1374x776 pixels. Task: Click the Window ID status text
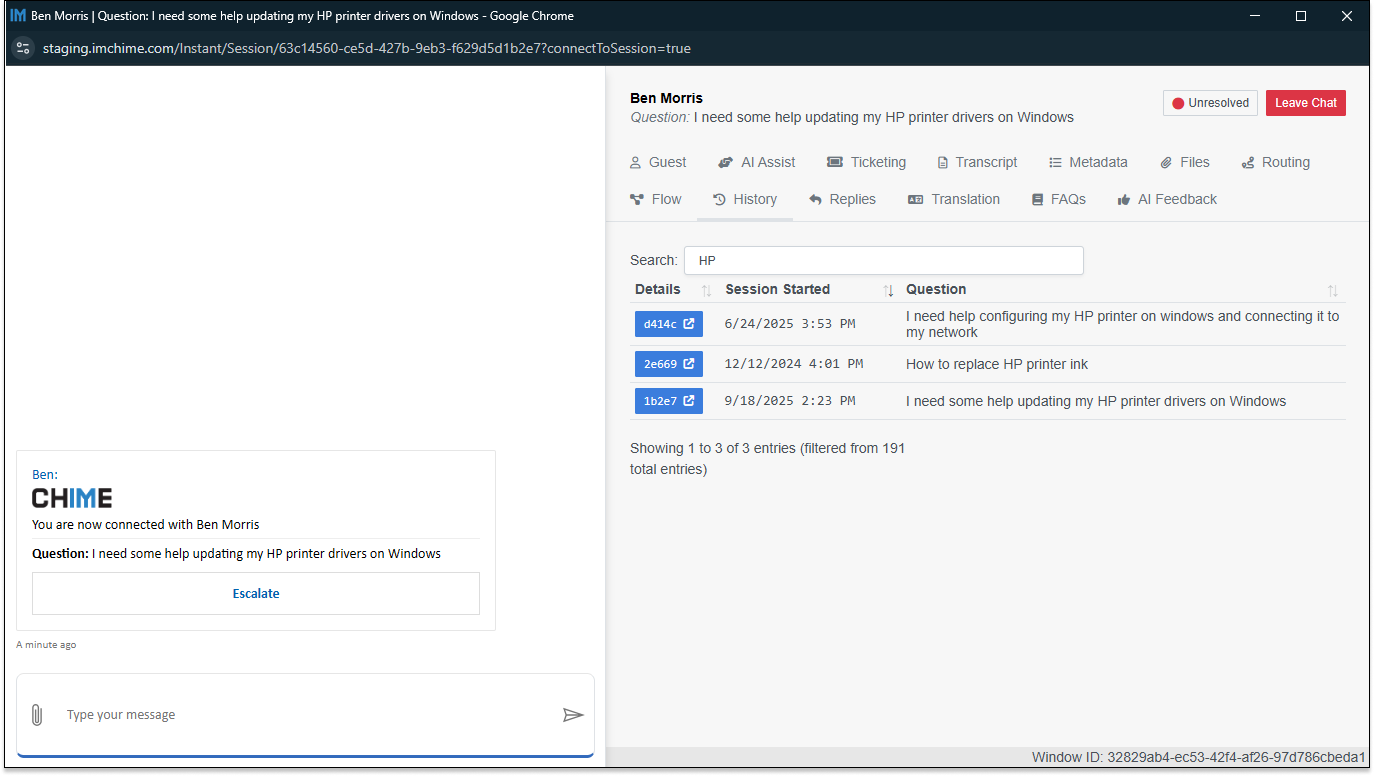click(x=1199, y=757)
